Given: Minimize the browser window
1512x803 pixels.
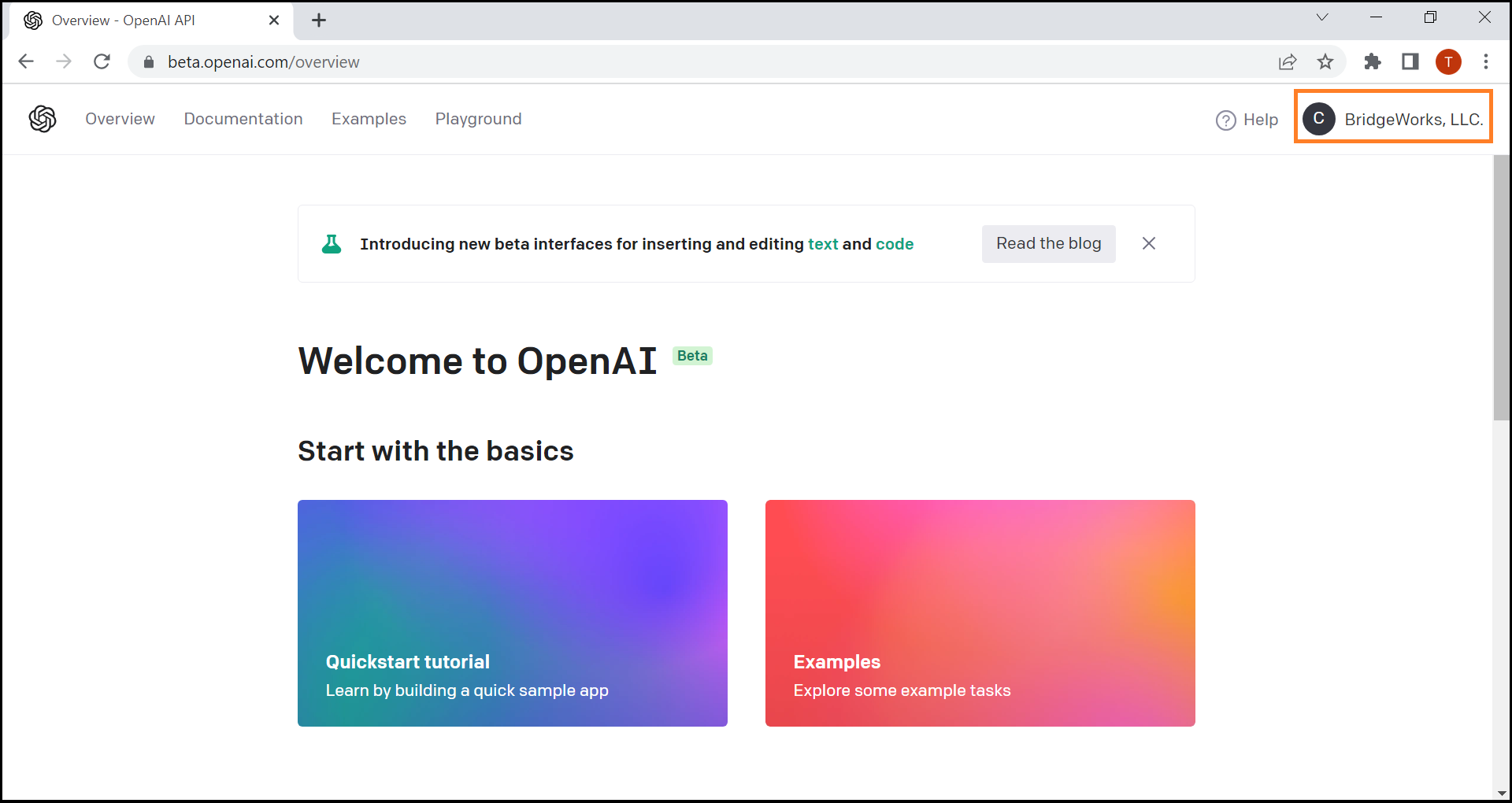Looking at the screenshot, I should click(x=1376, y=17).
